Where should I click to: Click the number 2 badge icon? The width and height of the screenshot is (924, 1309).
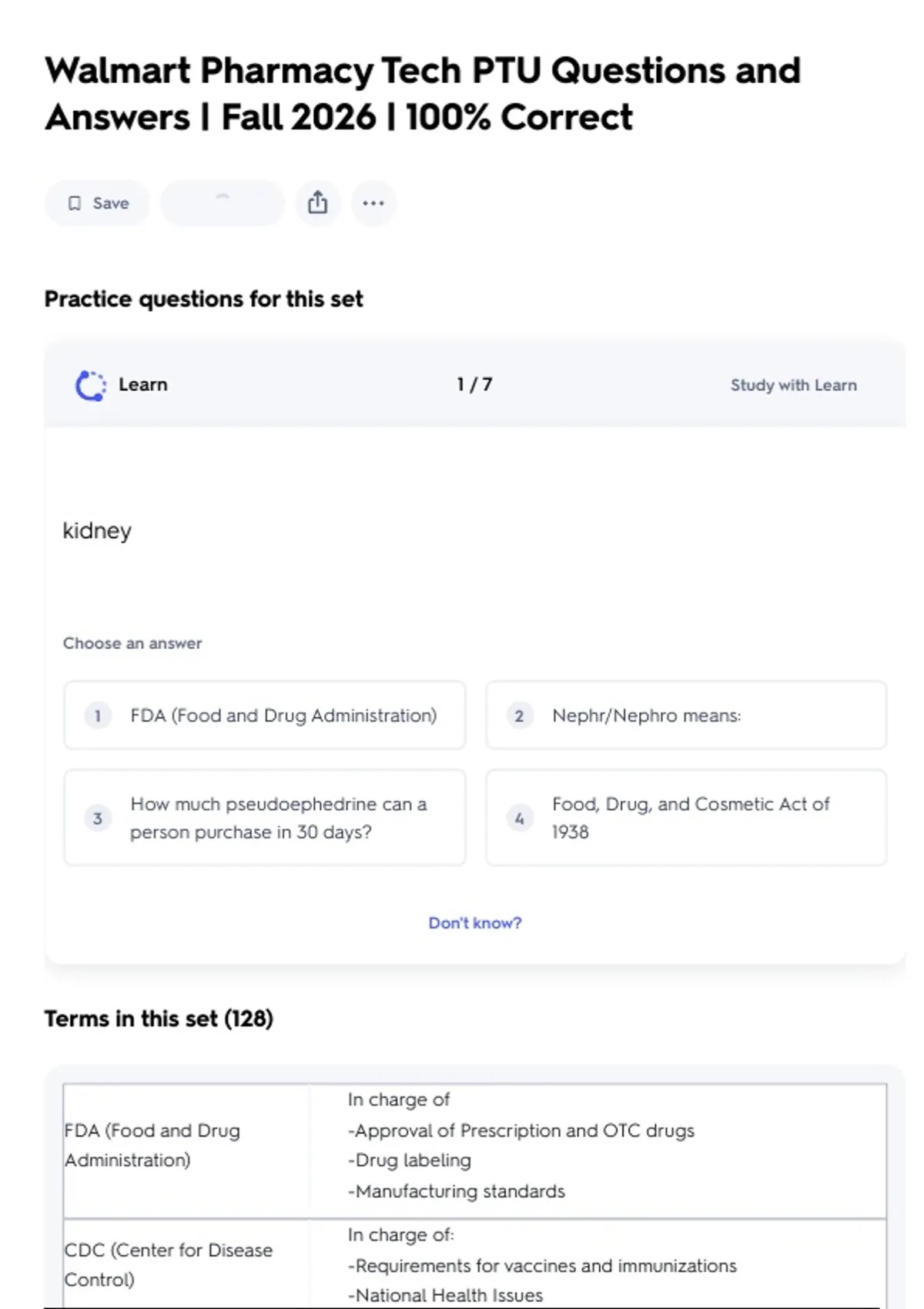[x=519, y=716]
